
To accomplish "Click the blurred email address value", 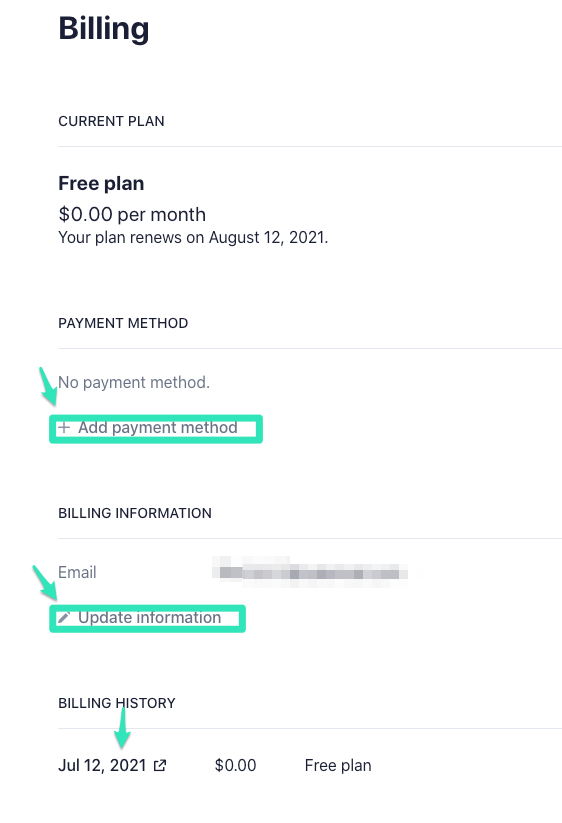I will point(310,572).
